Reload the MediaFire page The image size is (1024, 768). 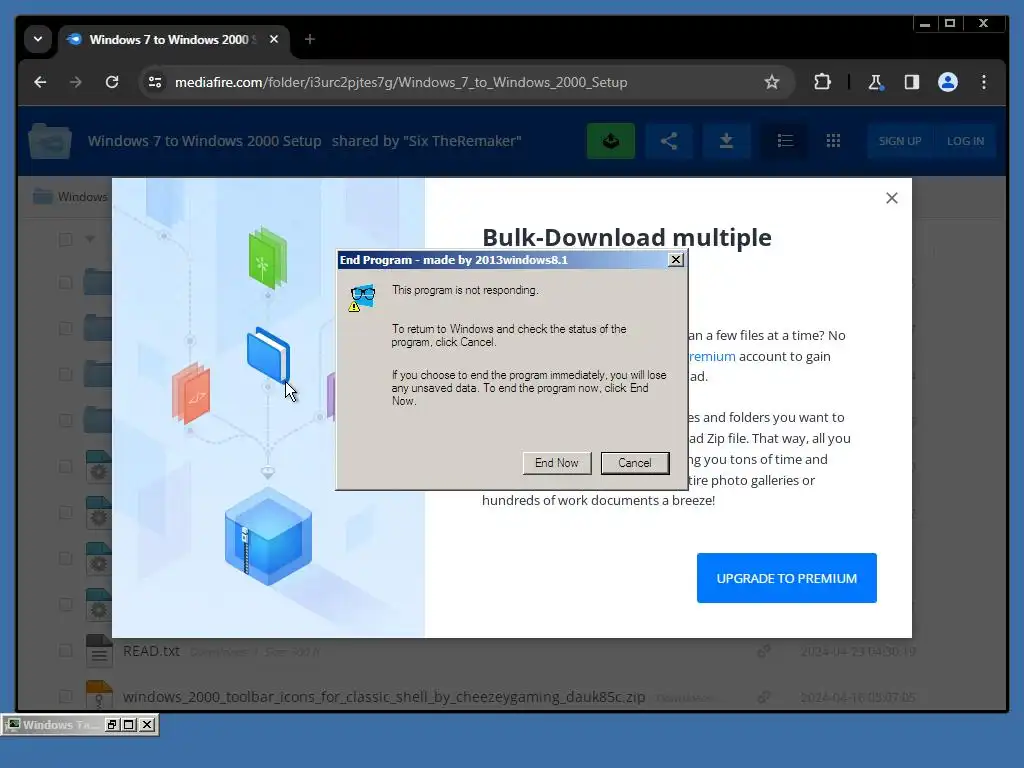112,82
